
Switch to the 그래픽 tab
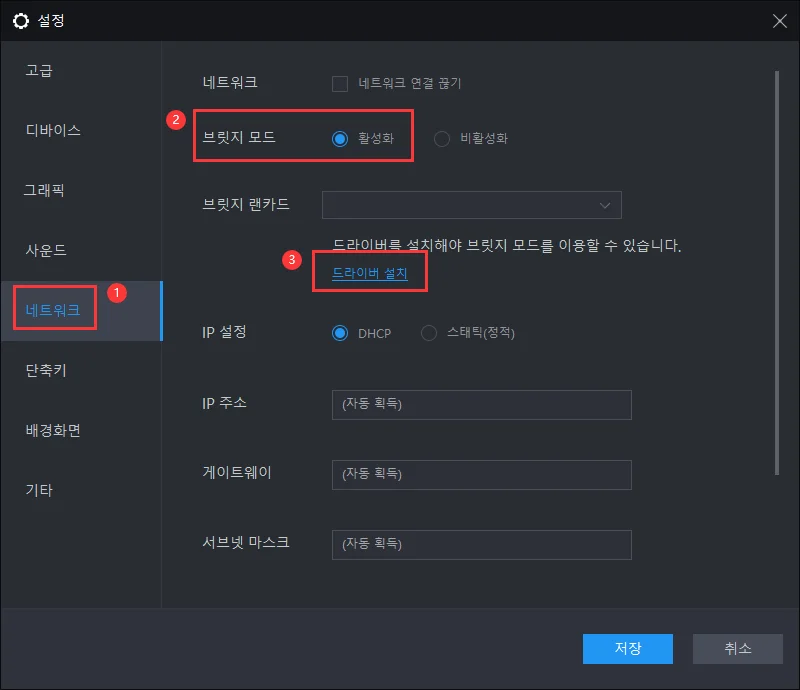44,190
